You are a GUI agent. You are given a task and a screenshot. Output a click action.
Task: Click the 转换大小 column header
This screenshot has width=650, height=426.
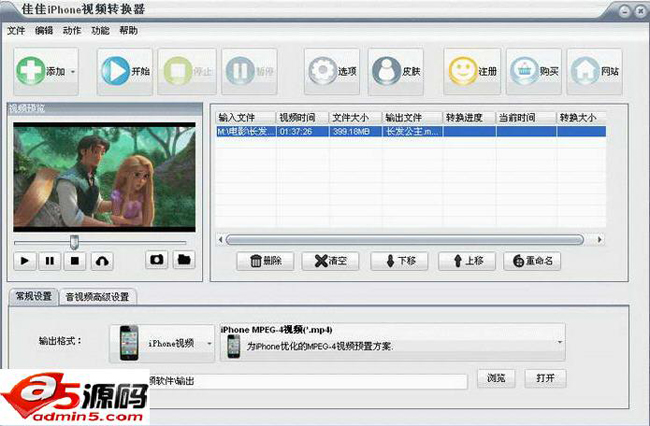[581, 117]
